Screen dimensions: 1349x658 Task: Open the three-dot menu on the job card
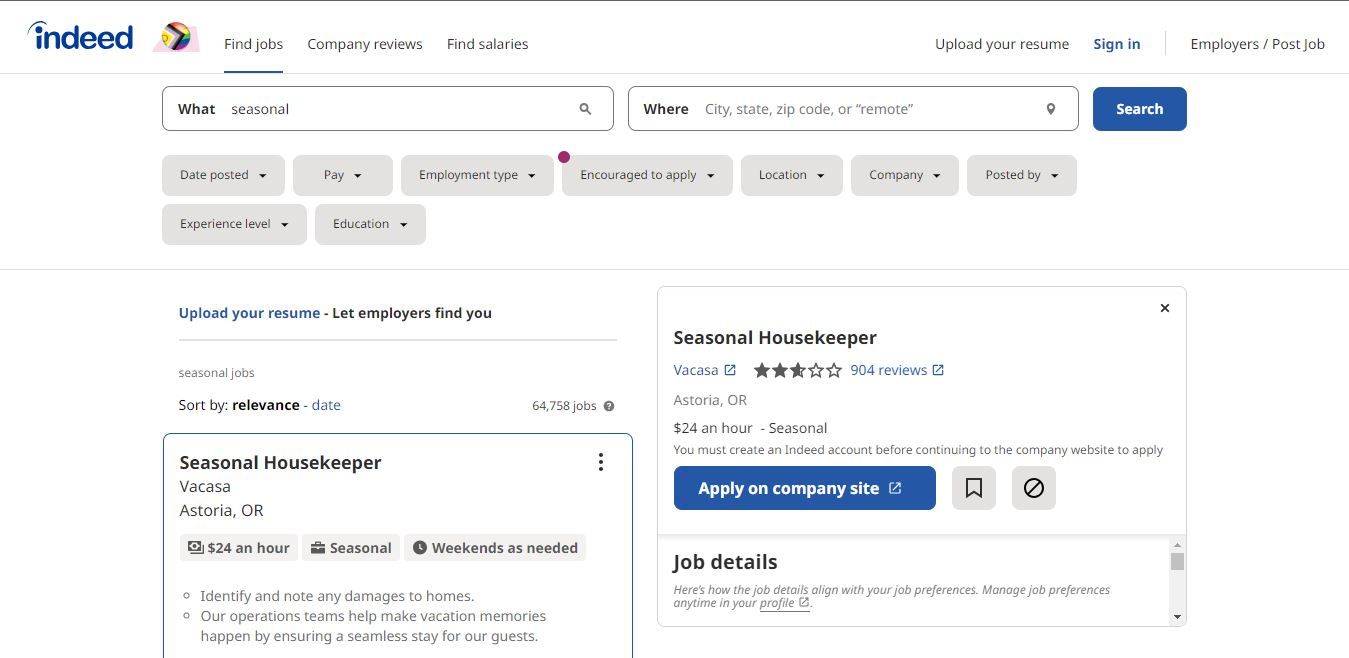pos(600,462)
